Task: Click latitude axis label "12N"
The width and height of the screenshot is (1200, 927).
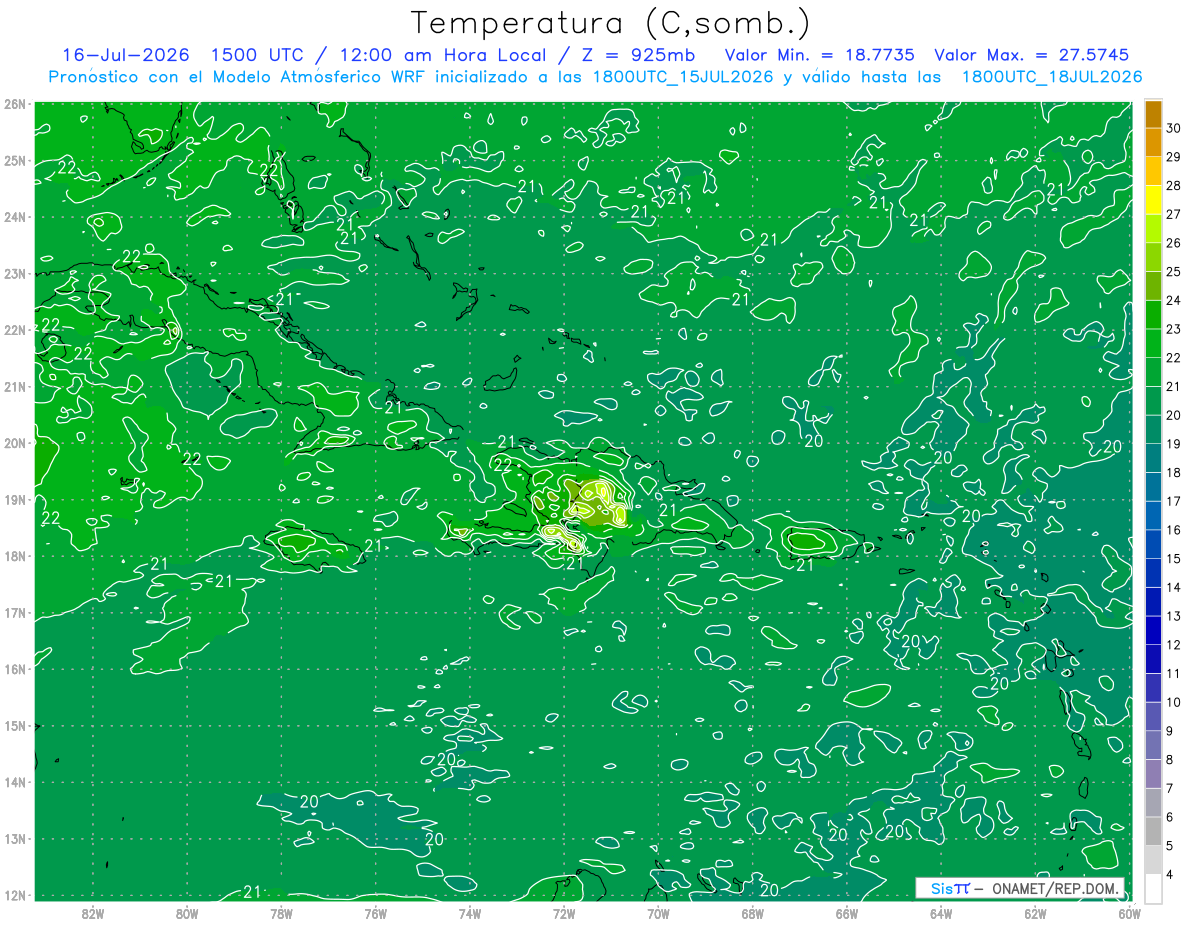Action: coord(14,895)
